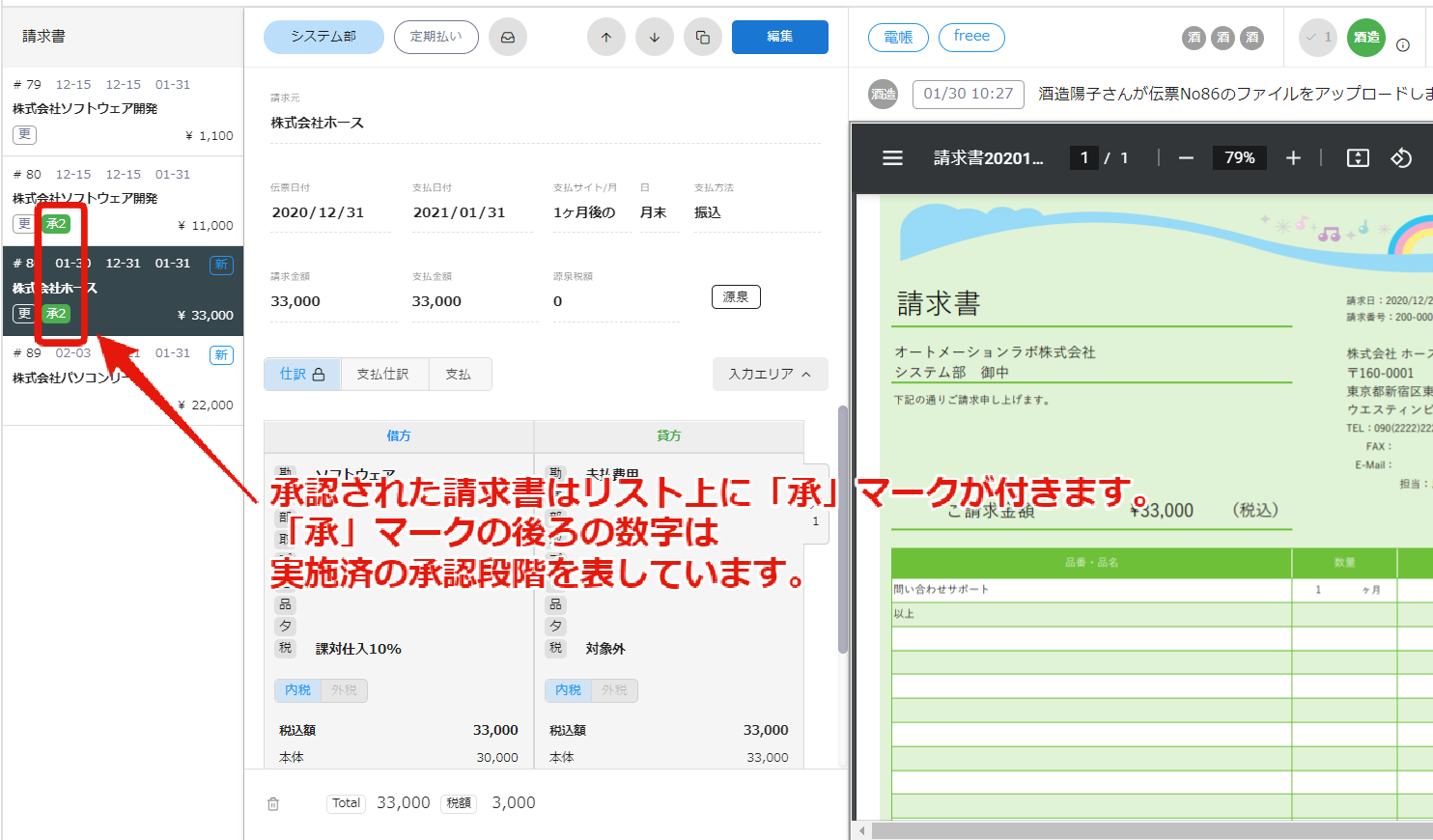Click the fit-to-page PDF icon
The image size is (1433, 840).
pyautogui.click(x=1358, y=157)
